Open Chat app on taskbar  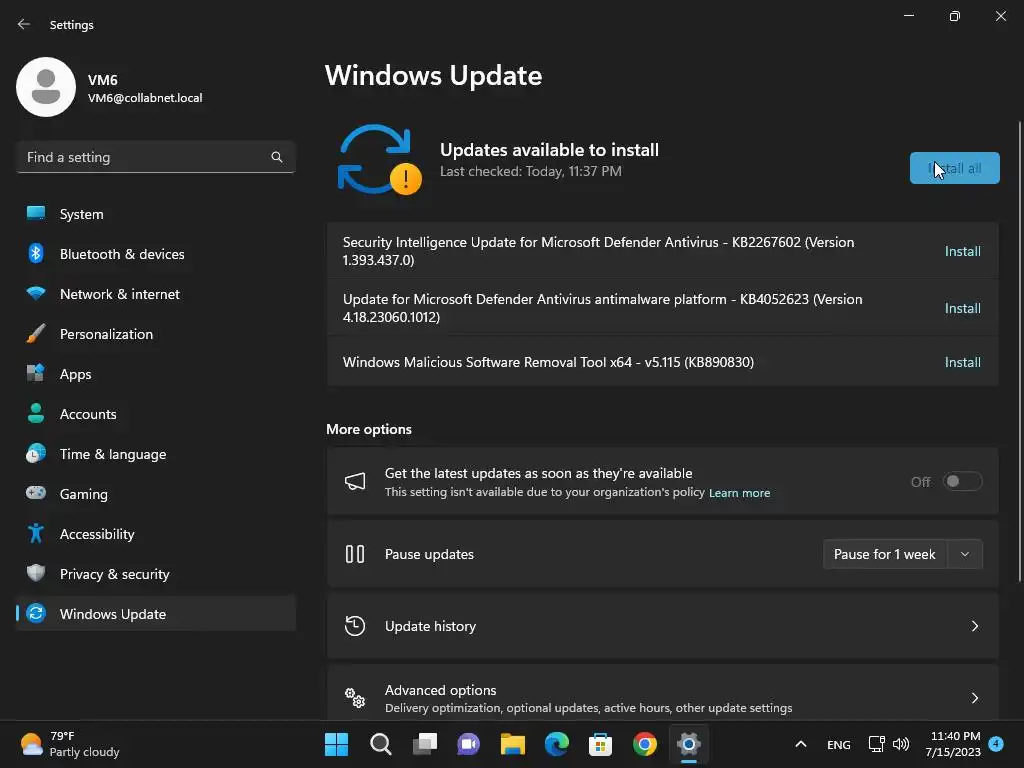pos(468,744)
